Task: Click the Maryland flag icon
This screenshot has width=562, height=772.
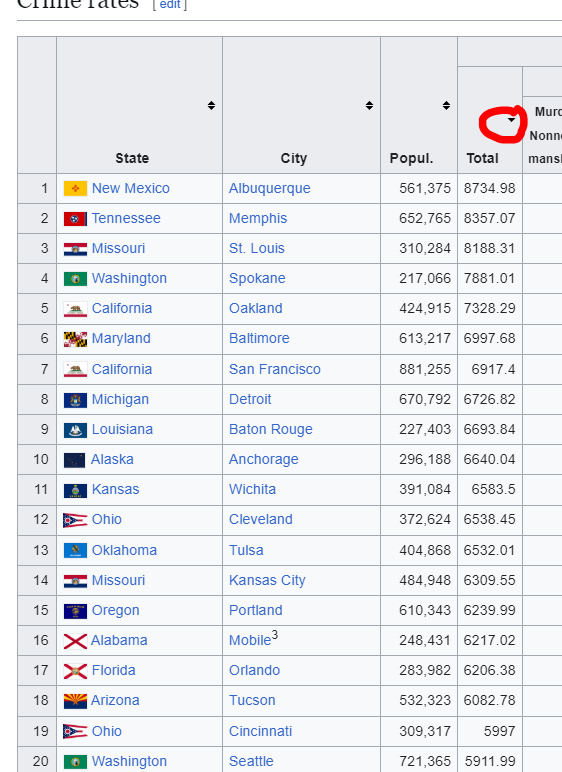Action: pyautogui.click(x=75, y=339)
